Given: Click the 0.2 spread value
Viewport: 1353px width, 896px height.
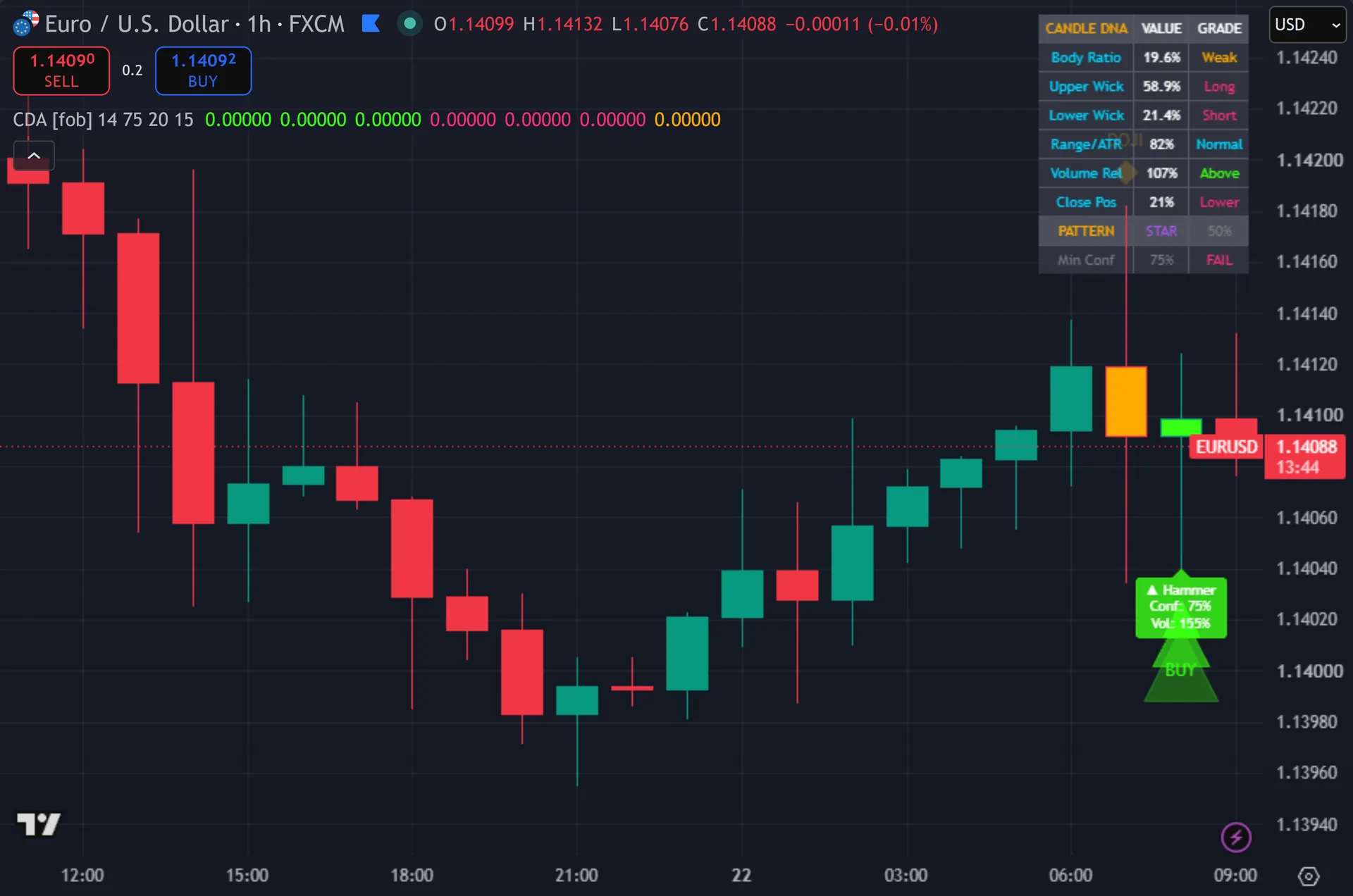Looking at the screenshot, I should pyautogui.click(x=132, y=70).
